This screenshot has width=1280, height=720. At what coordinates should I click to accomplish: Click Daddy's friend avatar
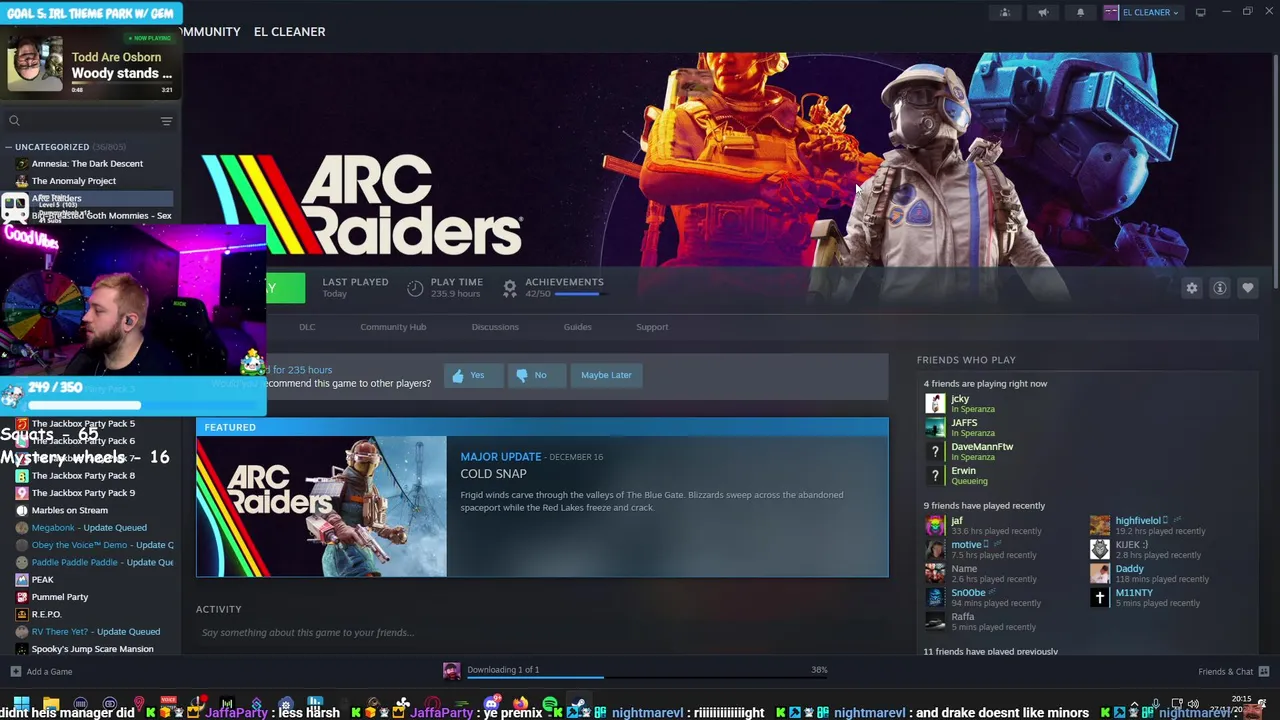pyautogui.click(x=1100, y=573)
